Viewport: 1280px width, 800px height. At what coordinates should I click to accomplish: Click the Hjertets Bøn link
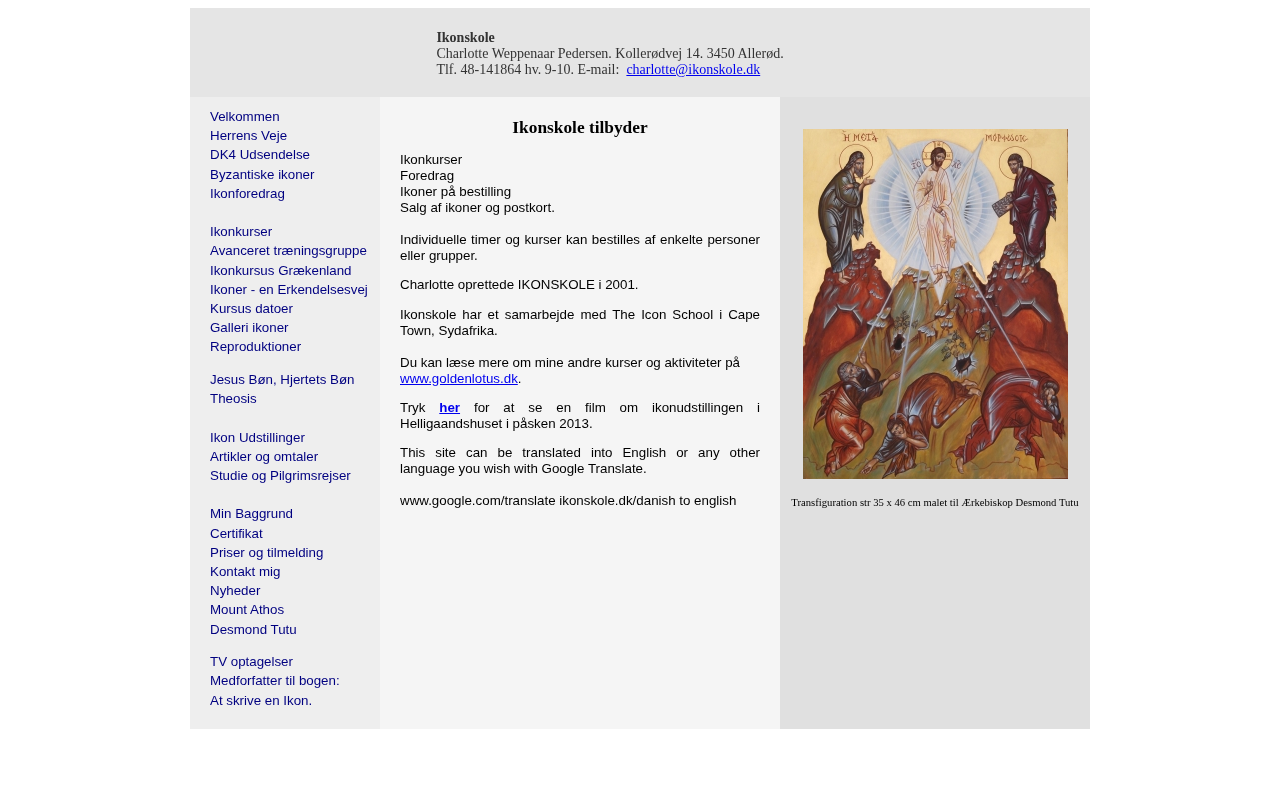coord(317,380)
